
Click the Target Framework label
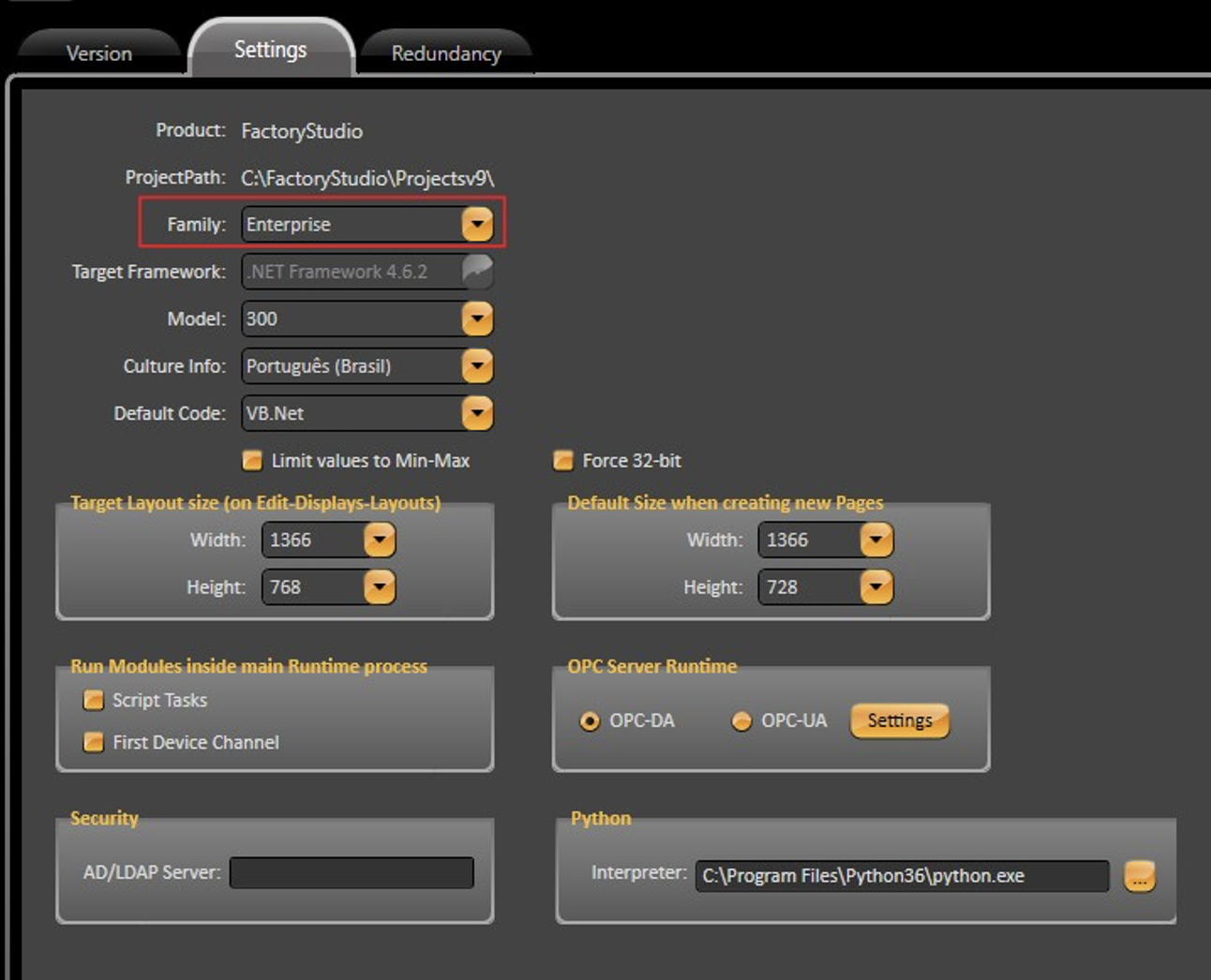149,272
